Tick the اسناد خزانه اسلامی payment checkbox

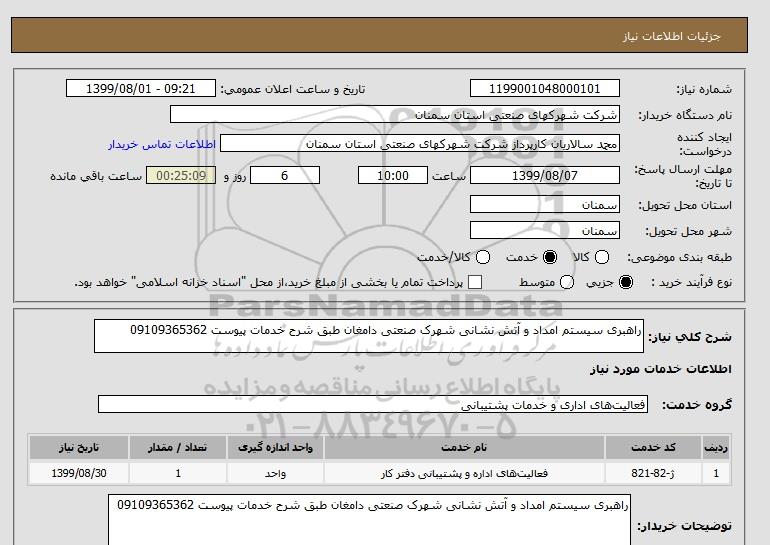(x=475, y=282)
